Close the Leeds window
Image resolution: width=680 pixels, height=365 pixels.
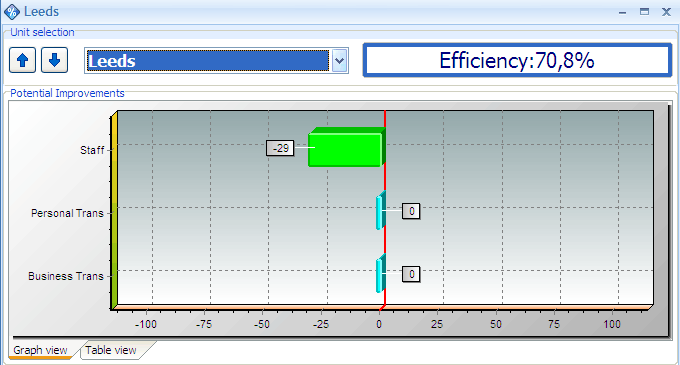(667, 12)
